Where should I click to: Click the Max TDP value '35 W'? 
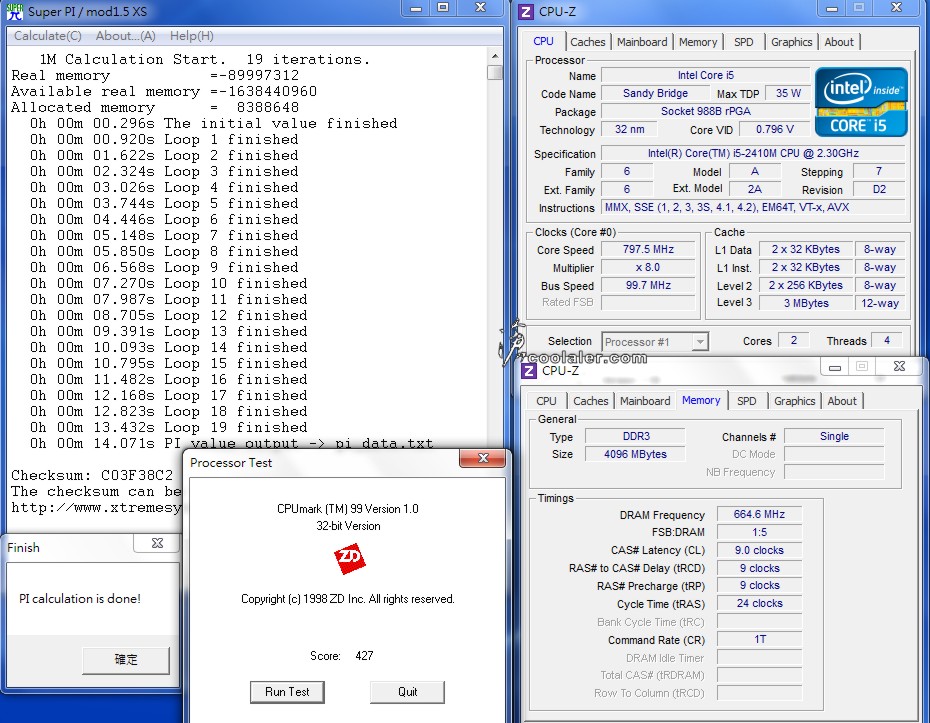[x=788, y=93]
